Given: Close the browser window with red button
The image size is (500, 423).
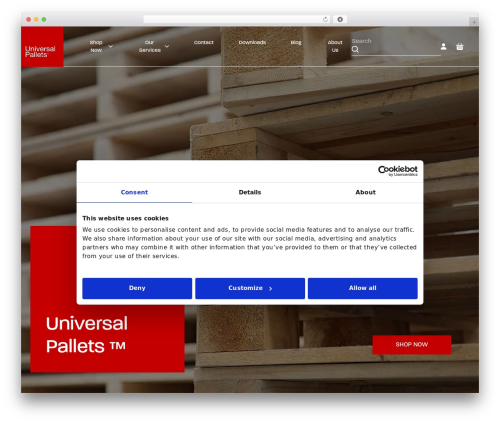Looking at the screenshot, I should pyautogui.click(x=29, y=19).
